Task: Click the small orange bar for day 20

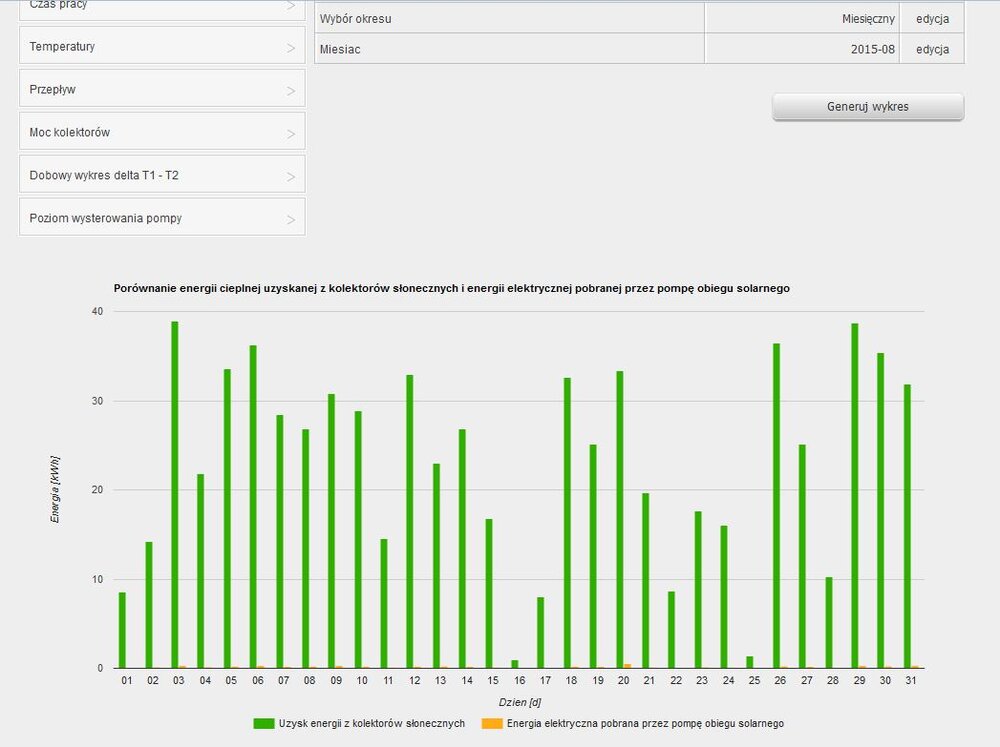Action: pos(627,666)
